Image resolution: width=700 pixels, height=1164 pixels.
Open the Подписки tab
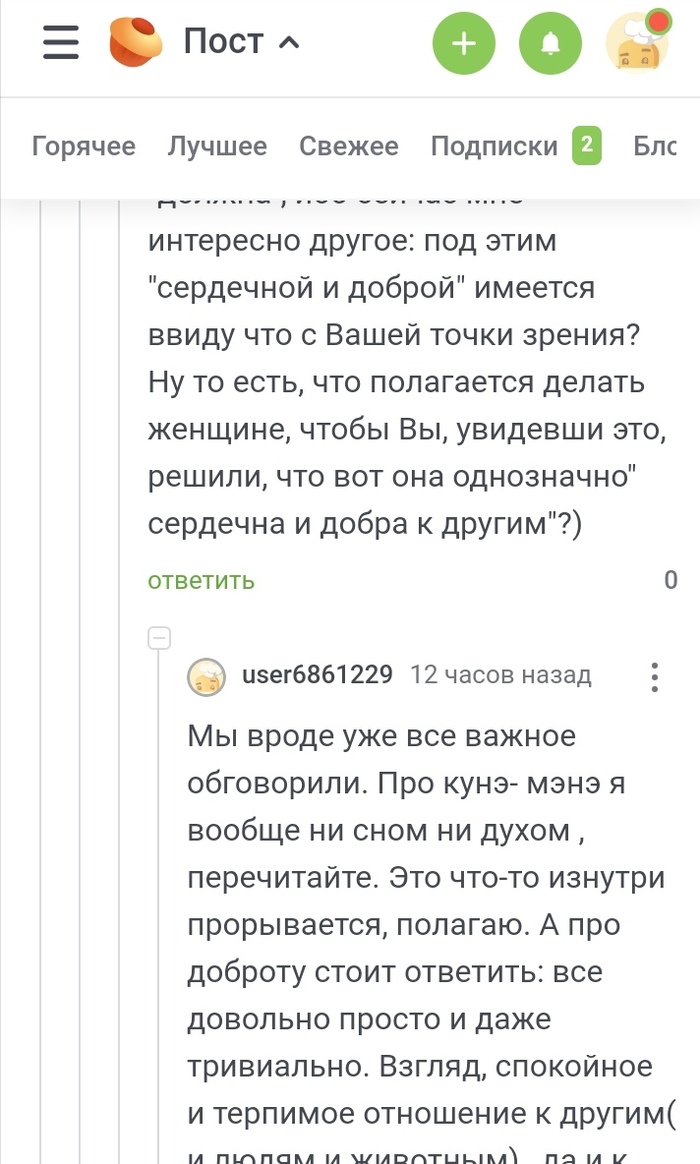point(494,146)
